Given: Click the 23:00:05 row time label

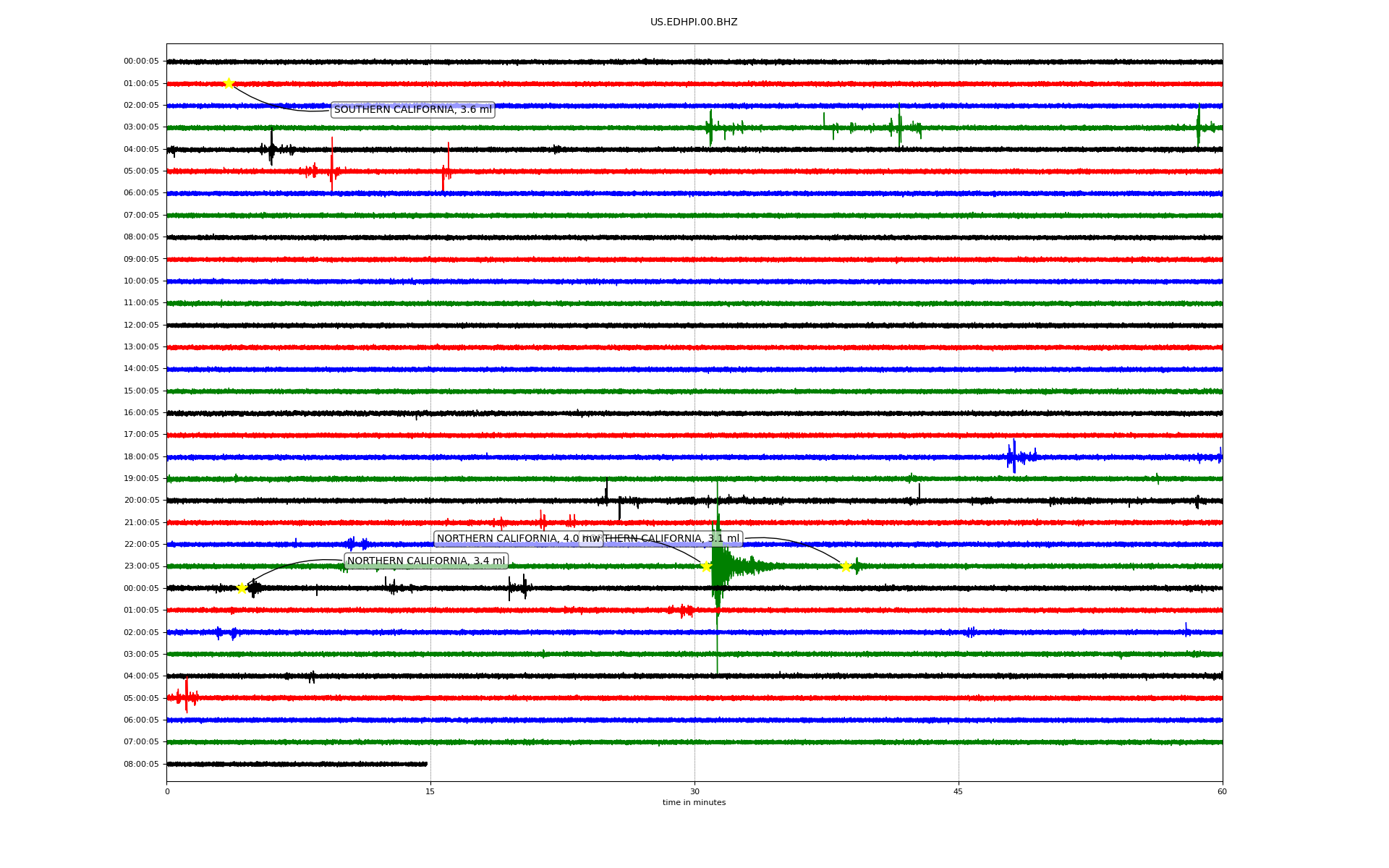Looking at the screenshot, I should pyautogui.click(x=141, y=566).
